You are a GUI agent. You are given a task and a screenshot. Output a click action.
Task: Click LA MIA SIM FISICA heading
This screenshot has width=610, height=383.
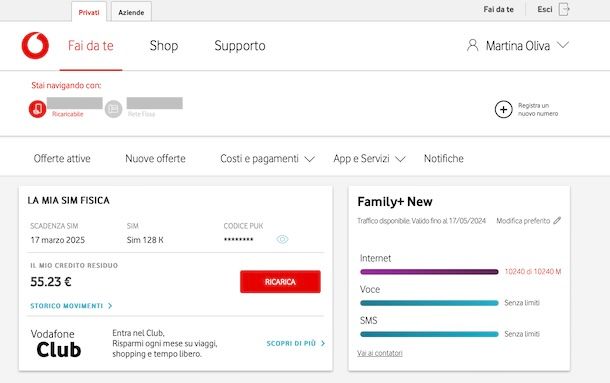(68, 200)
